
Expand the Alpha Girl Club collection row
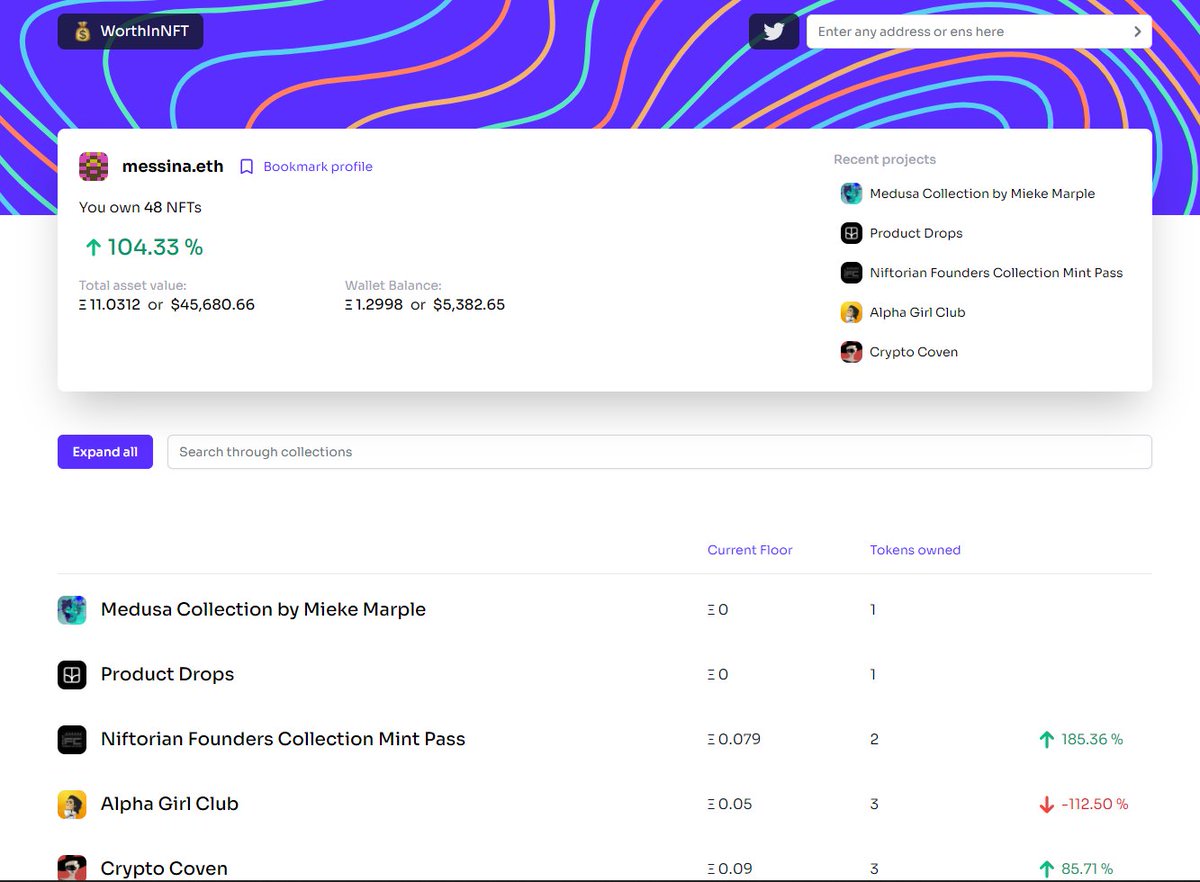(604, 804)
